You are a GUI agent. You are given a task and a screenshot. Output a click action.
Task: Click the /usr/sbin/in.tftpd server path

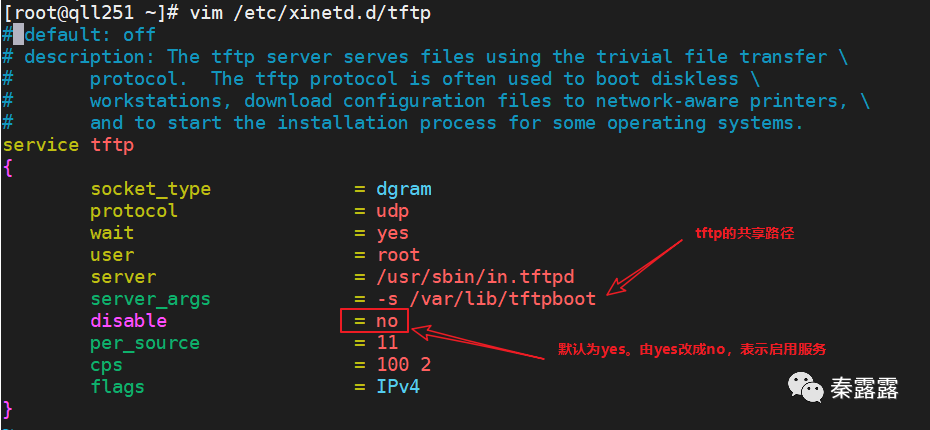(476, 277)
